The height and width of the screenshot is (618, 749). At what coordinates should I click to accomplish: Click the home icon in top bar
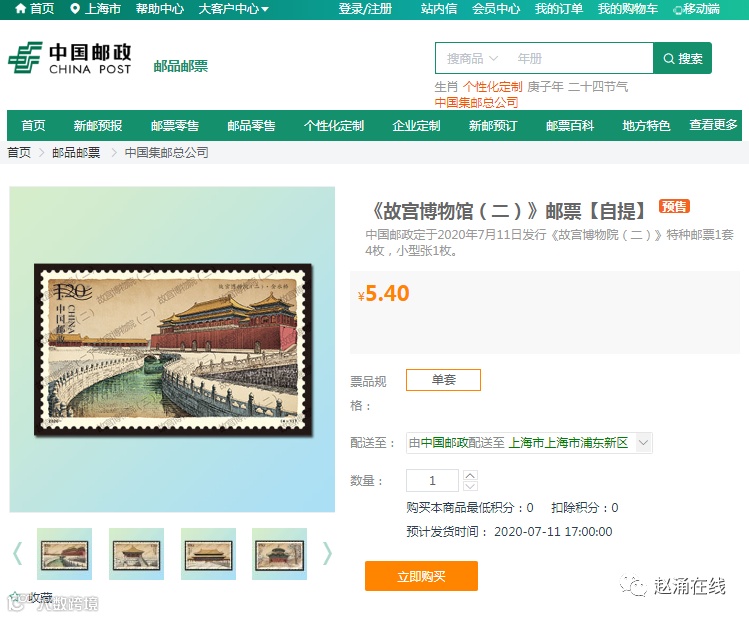click(20, 9)
